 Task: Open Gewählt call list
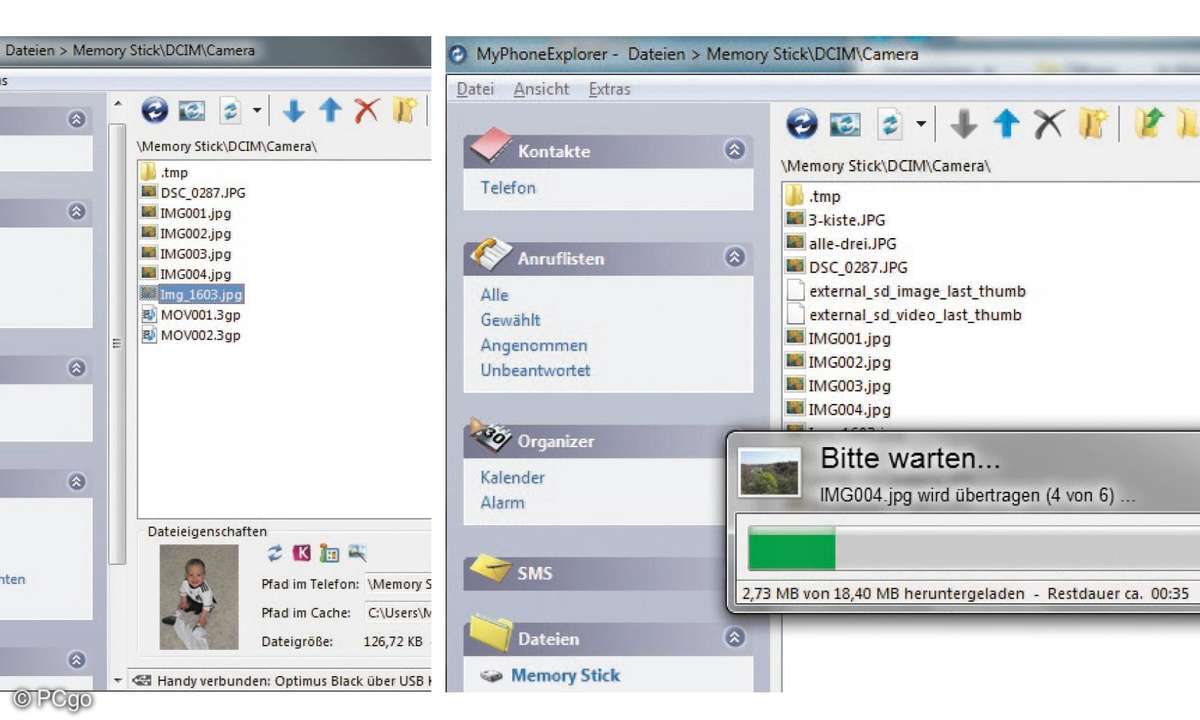510,320
